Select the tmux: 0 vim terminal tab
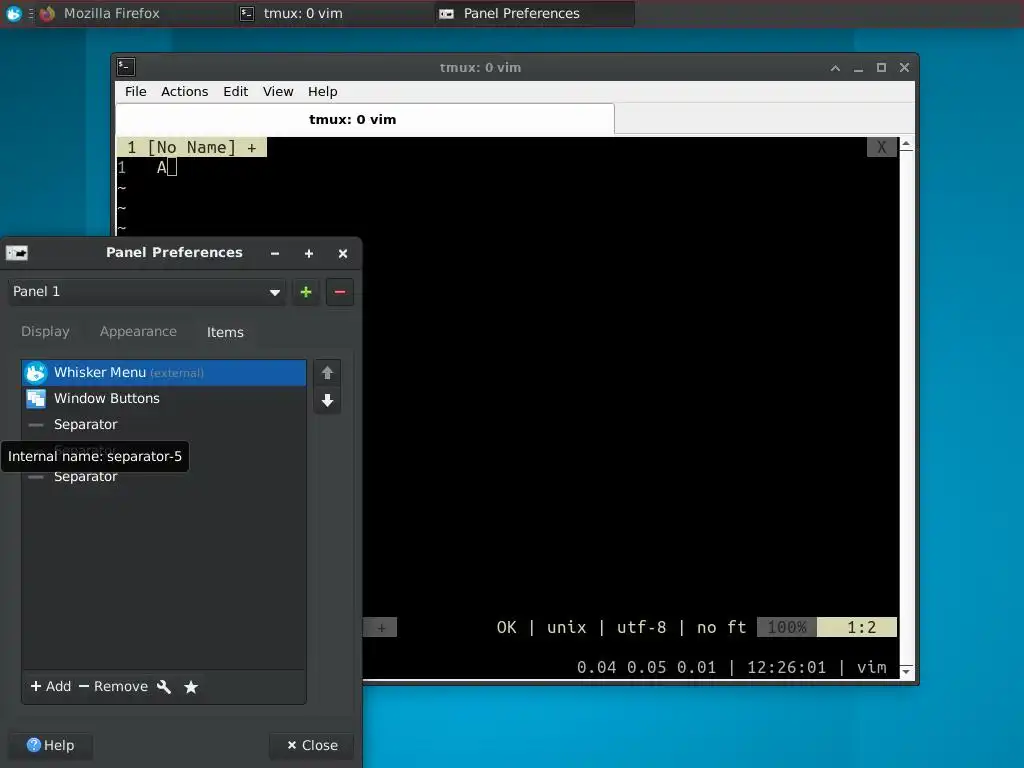Viewport: 1024px width, 768px height. click(x=364, y=119)
